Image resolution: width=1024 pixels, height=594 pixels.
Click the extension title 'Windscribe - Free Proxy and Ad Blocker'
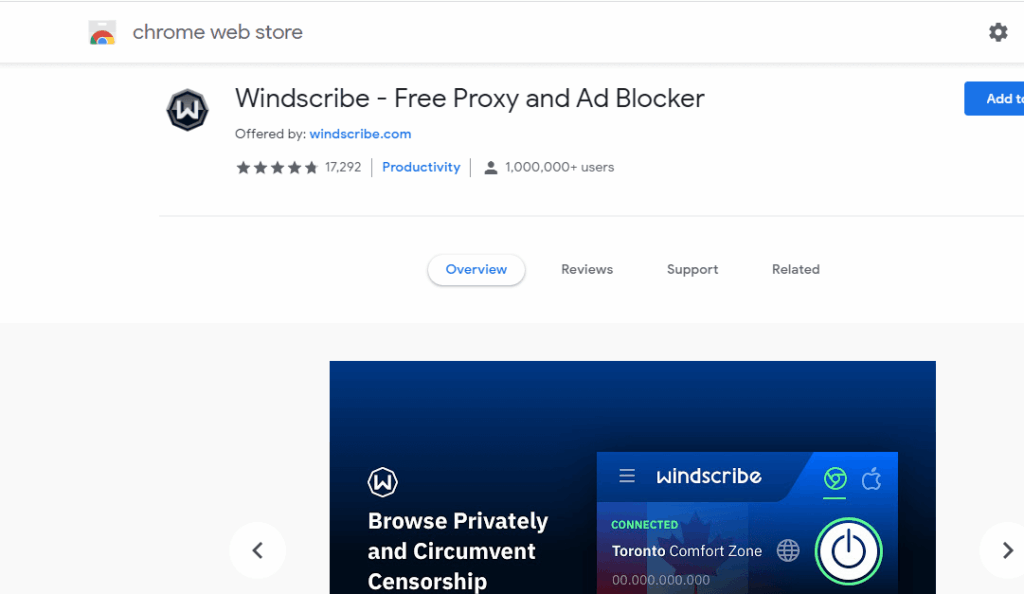[x=470, y=99]
